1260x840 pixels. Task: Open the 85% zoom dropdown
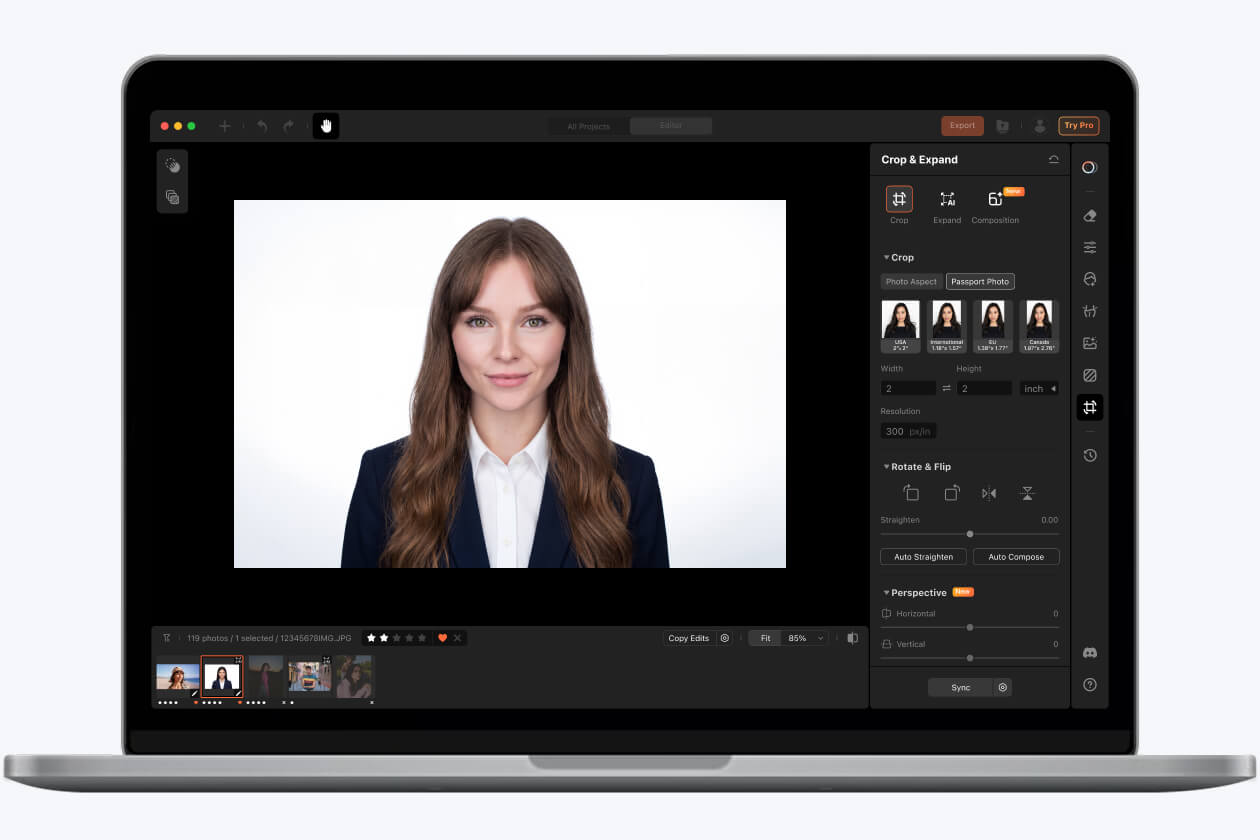pyautogui.click(x=805, y=638)
